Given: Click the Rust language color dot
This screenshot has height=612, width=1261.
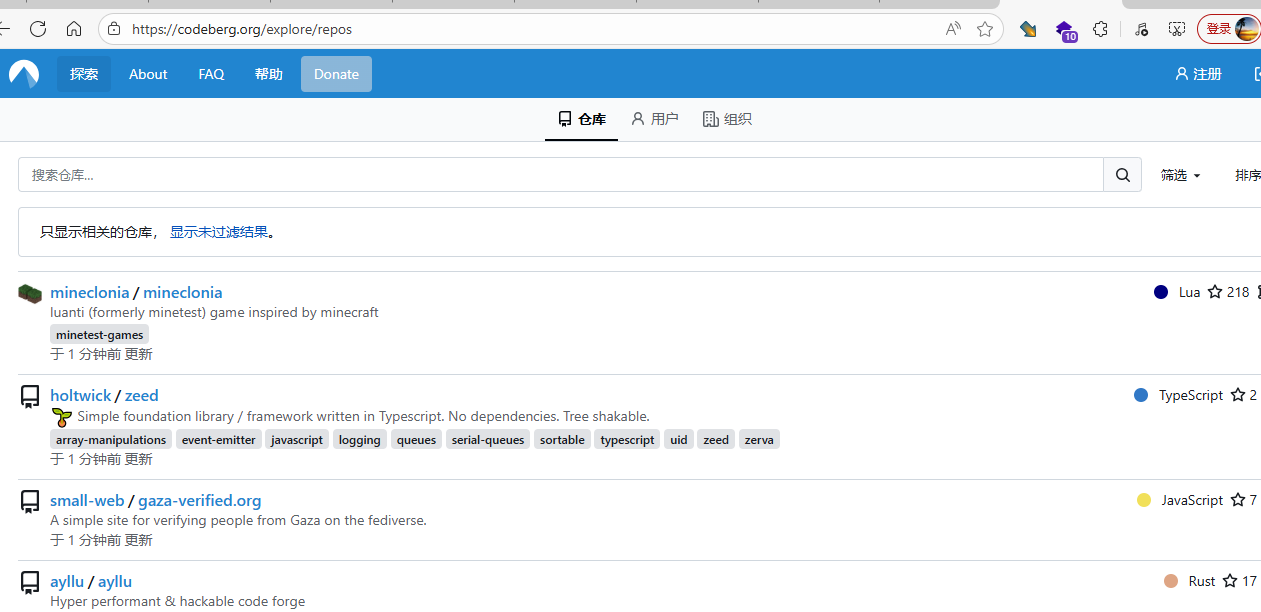Looking at the screenshot, I should 1171,581.
